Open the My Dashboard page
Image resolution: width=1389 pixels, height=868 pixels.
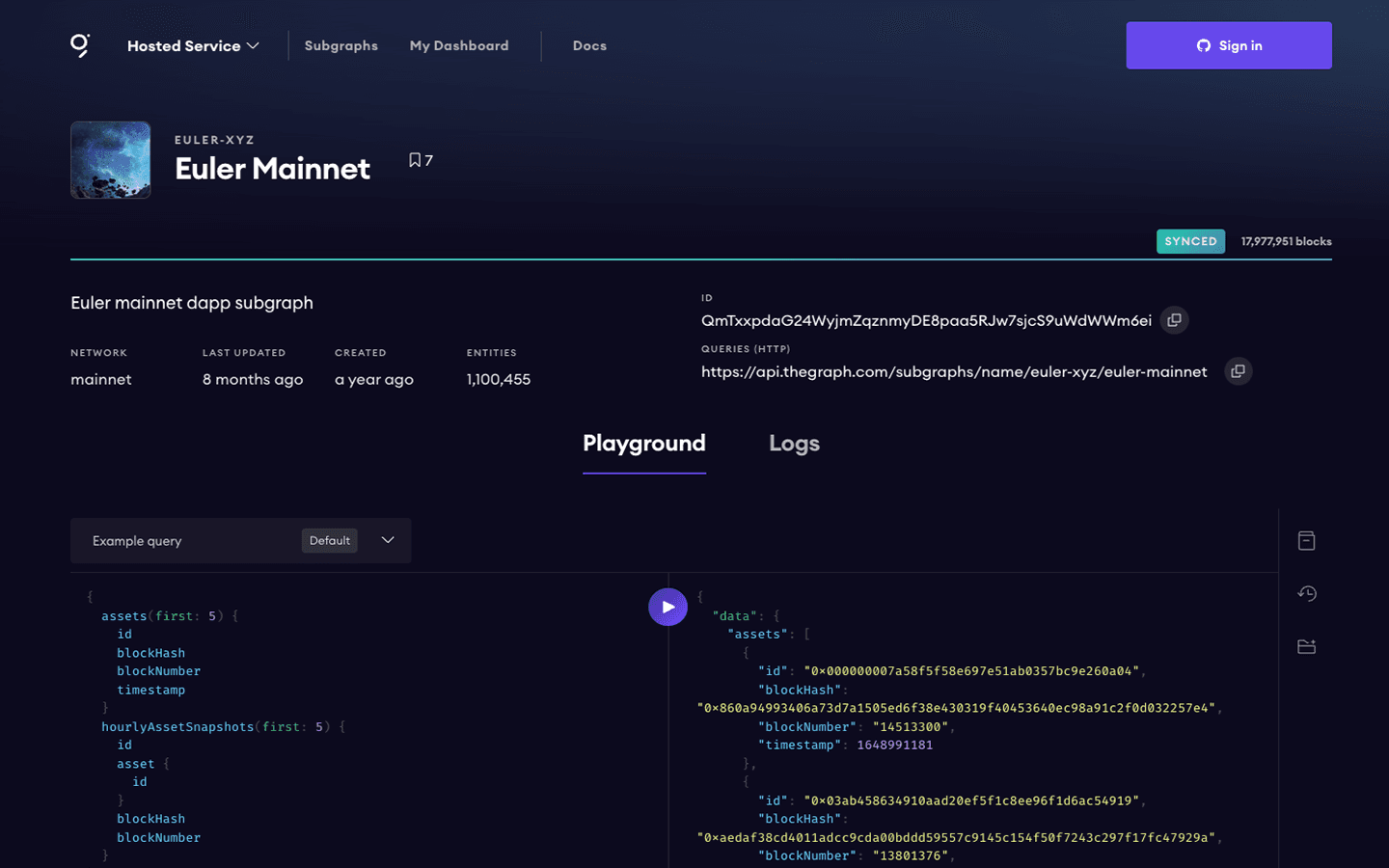pos(459,45)
